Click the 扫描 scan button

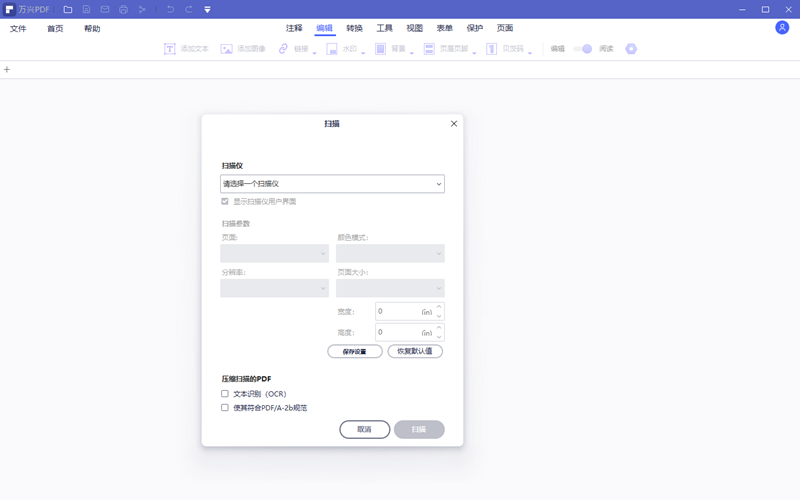[419, 429]
